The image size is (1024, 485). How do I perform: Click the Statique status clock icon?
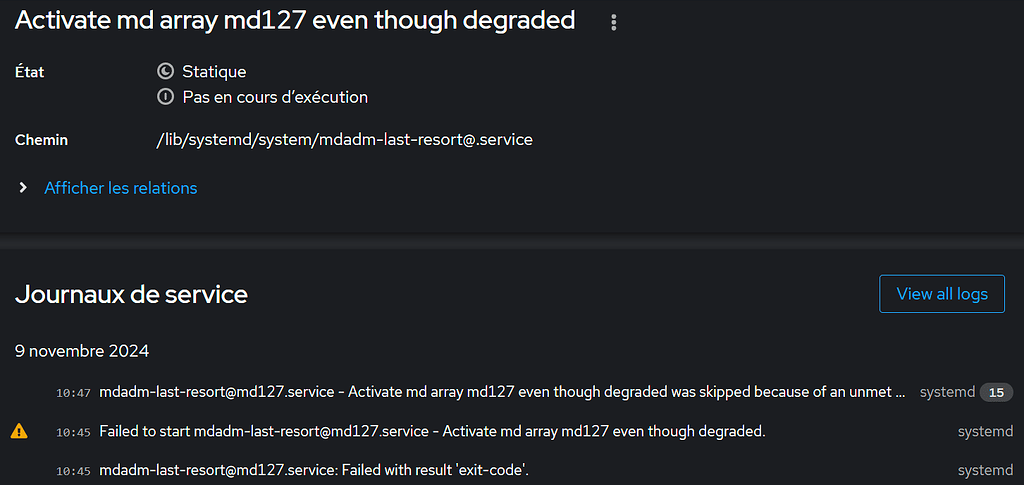[166, 72]
